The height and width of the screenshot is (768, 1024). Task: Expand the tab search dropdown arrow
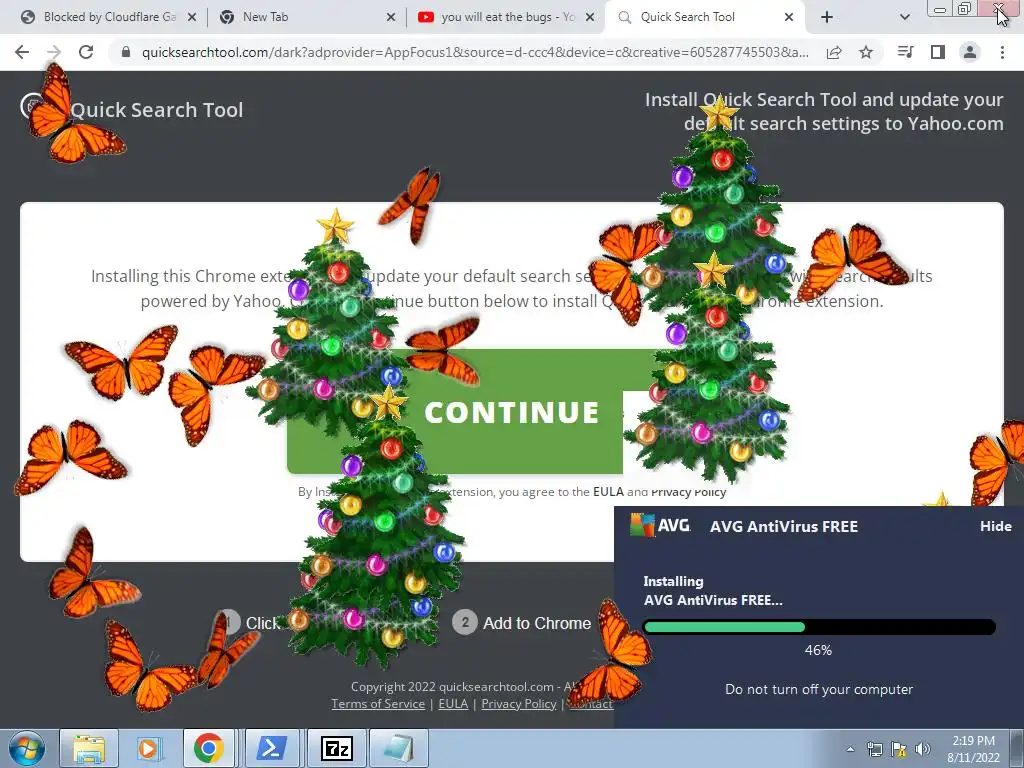tap(904, 17)
